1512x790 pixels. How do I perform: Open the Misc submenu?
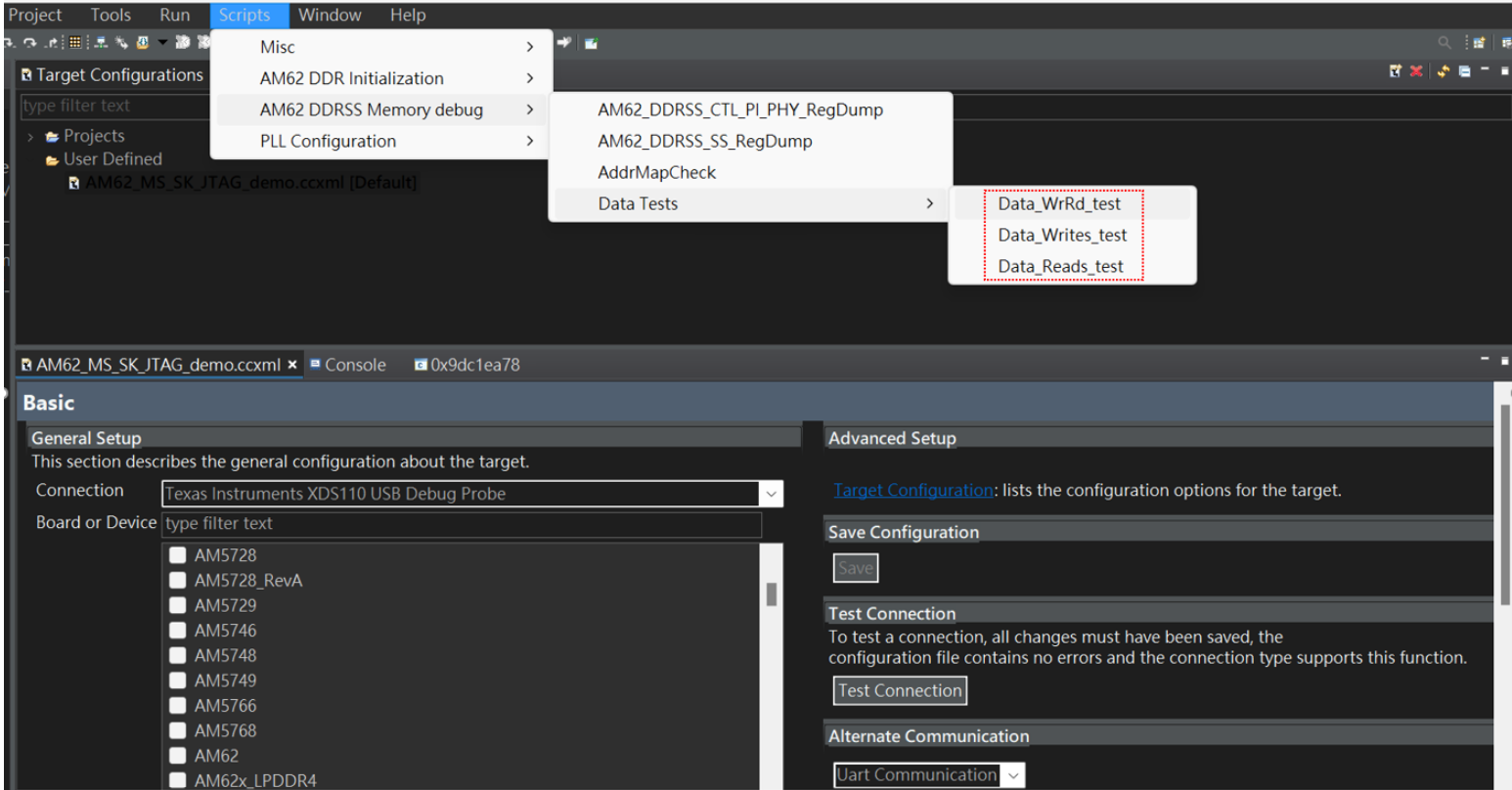[x=381, y=47]
